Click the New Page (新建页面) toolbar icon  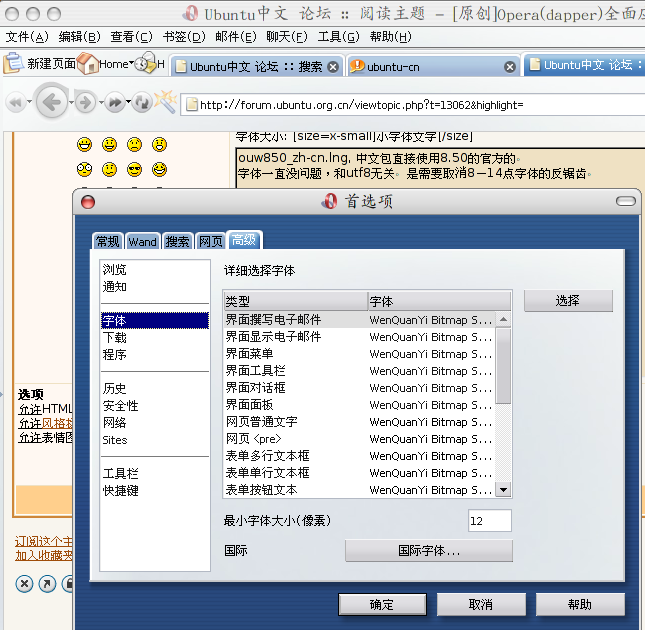[x=12, y=63]
